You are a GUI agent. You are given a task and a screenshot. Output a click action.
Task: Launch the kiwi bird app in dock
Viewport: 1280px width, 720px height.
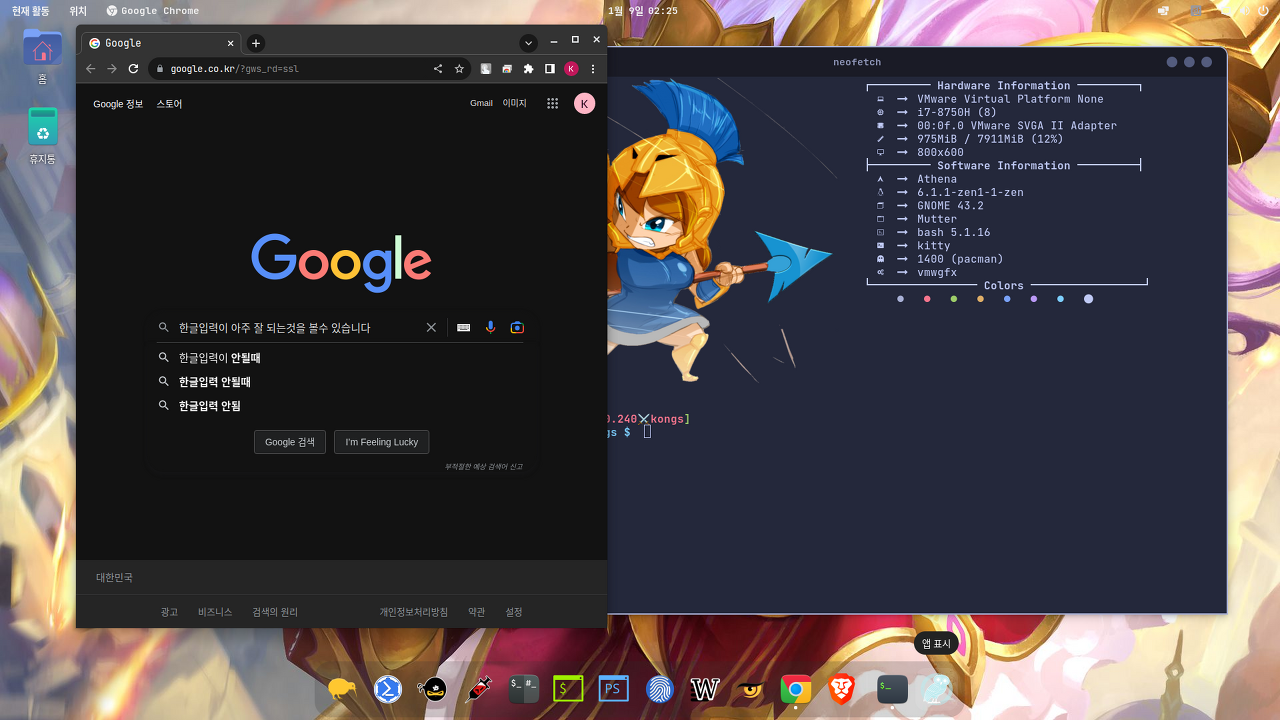pos(342,689)
